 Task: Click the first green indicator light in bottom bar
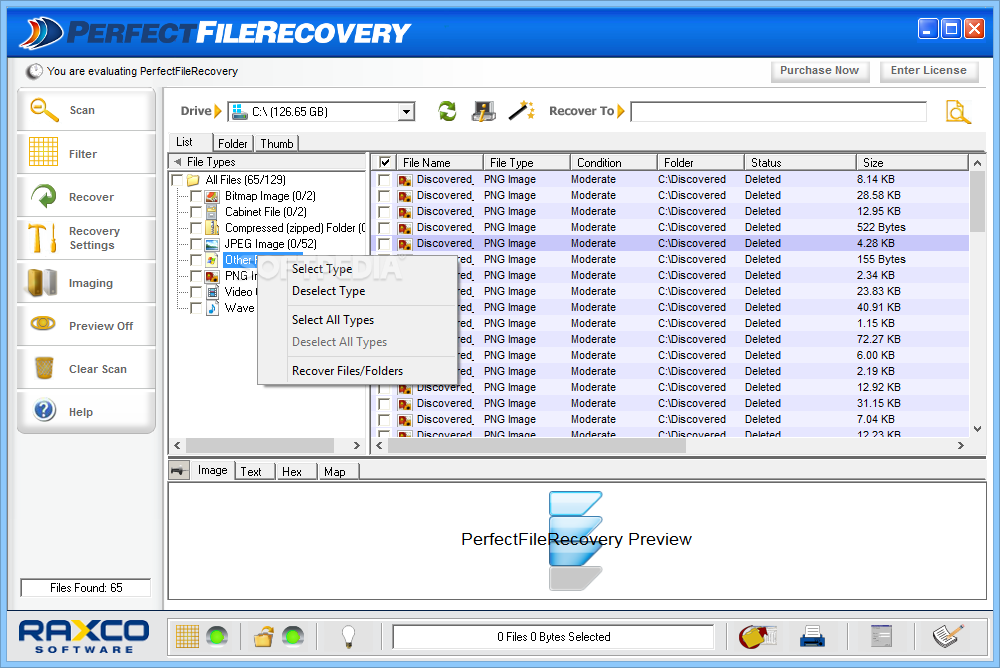click(217, 636)
